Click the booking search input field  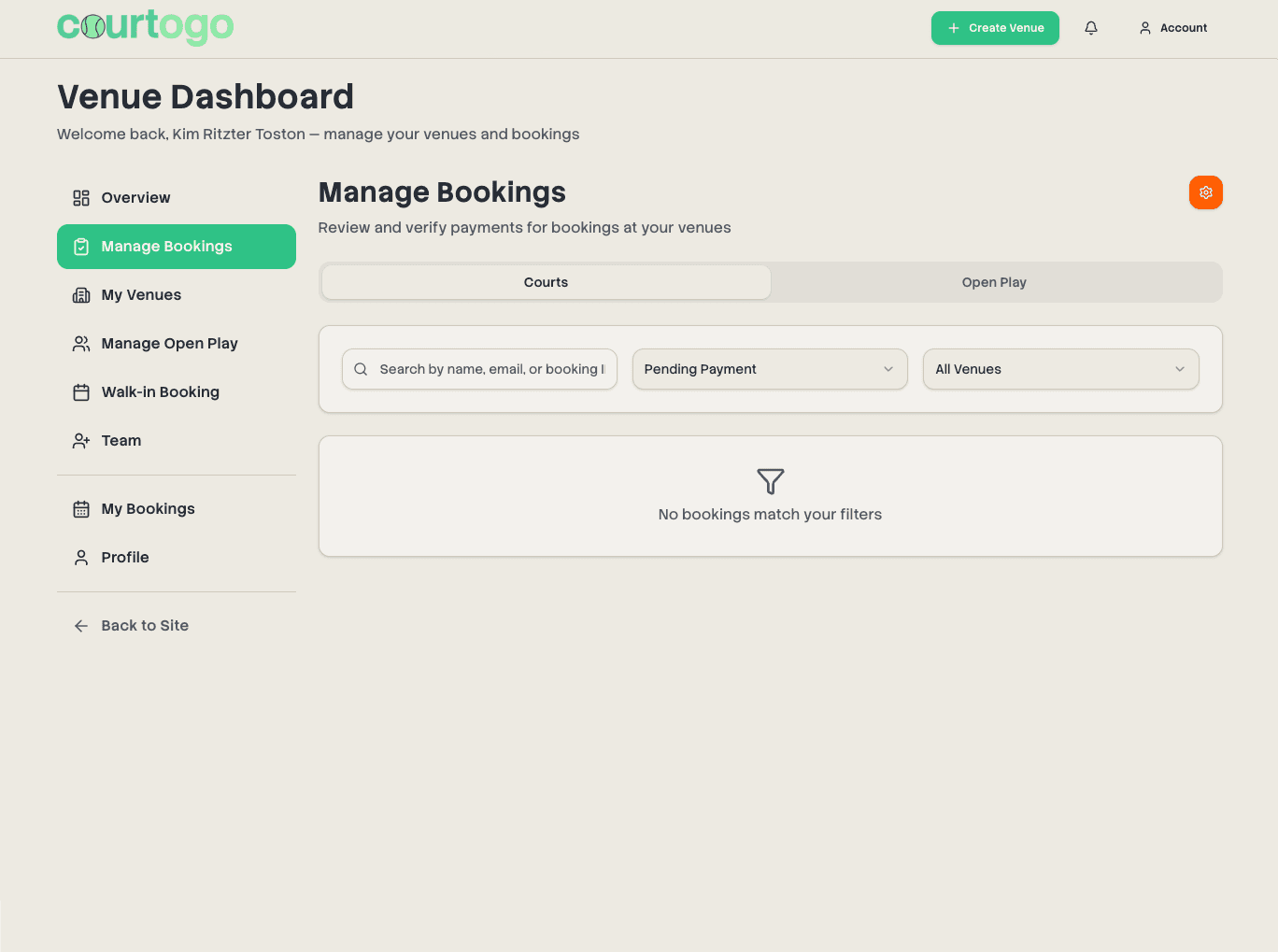pyautogui.click(x=486, y=369)
